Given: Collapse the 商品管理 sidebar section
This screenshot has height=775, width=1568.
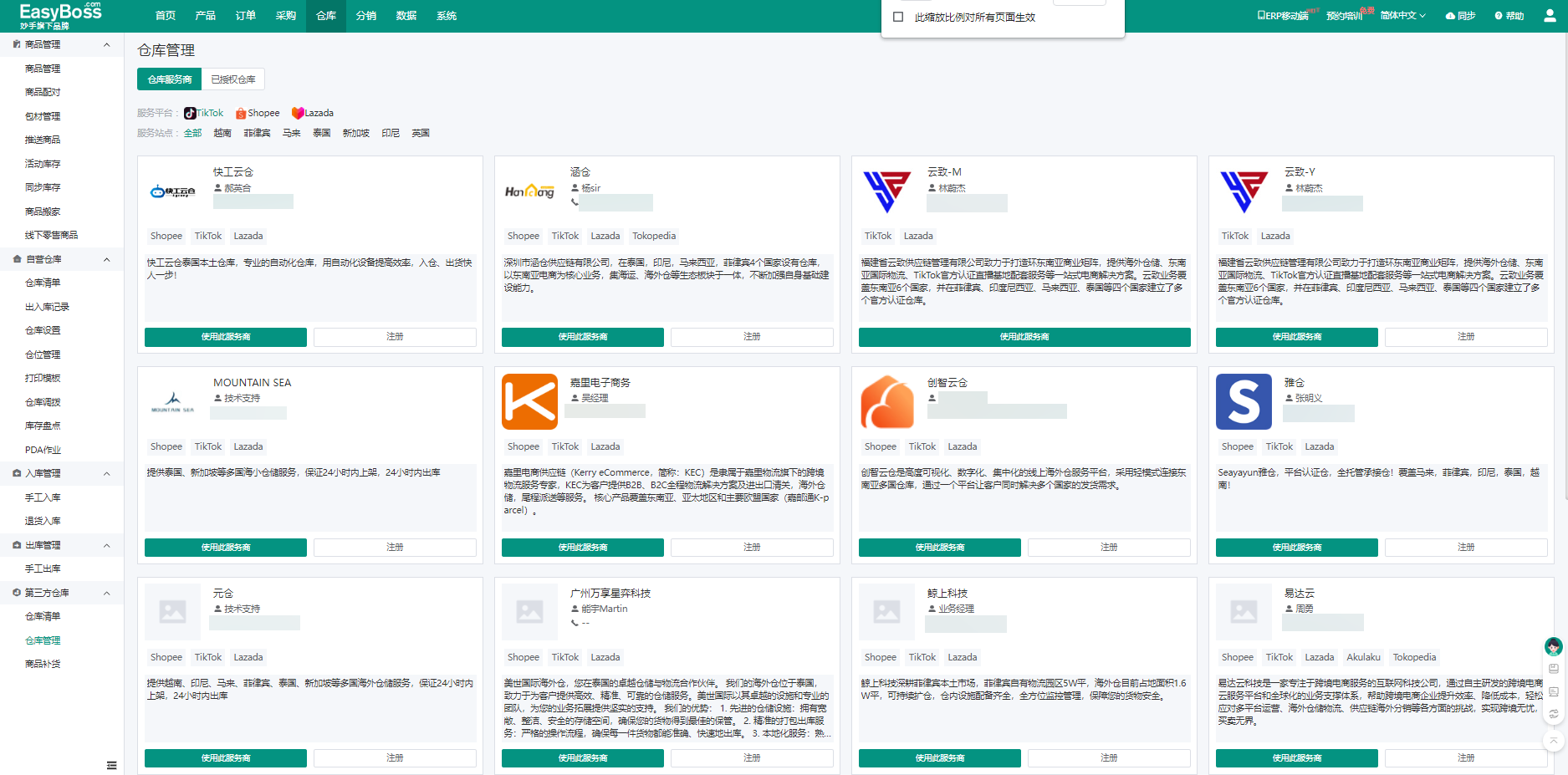Looking at the screenshot, I should pos(106,44).
